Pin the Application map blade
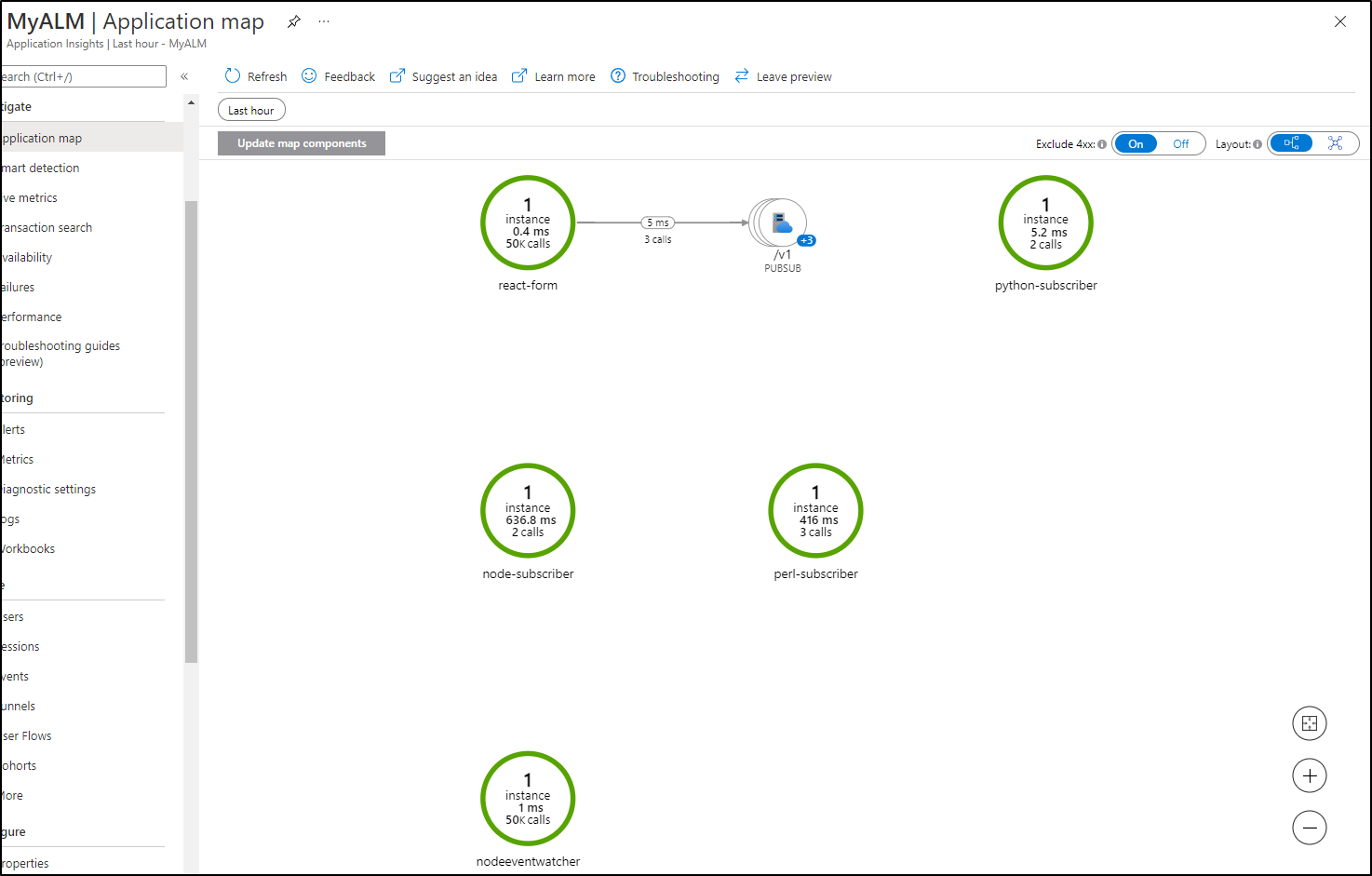This screenshot has height=876, width=1372. pyautogui.click(x=293, y=21)
